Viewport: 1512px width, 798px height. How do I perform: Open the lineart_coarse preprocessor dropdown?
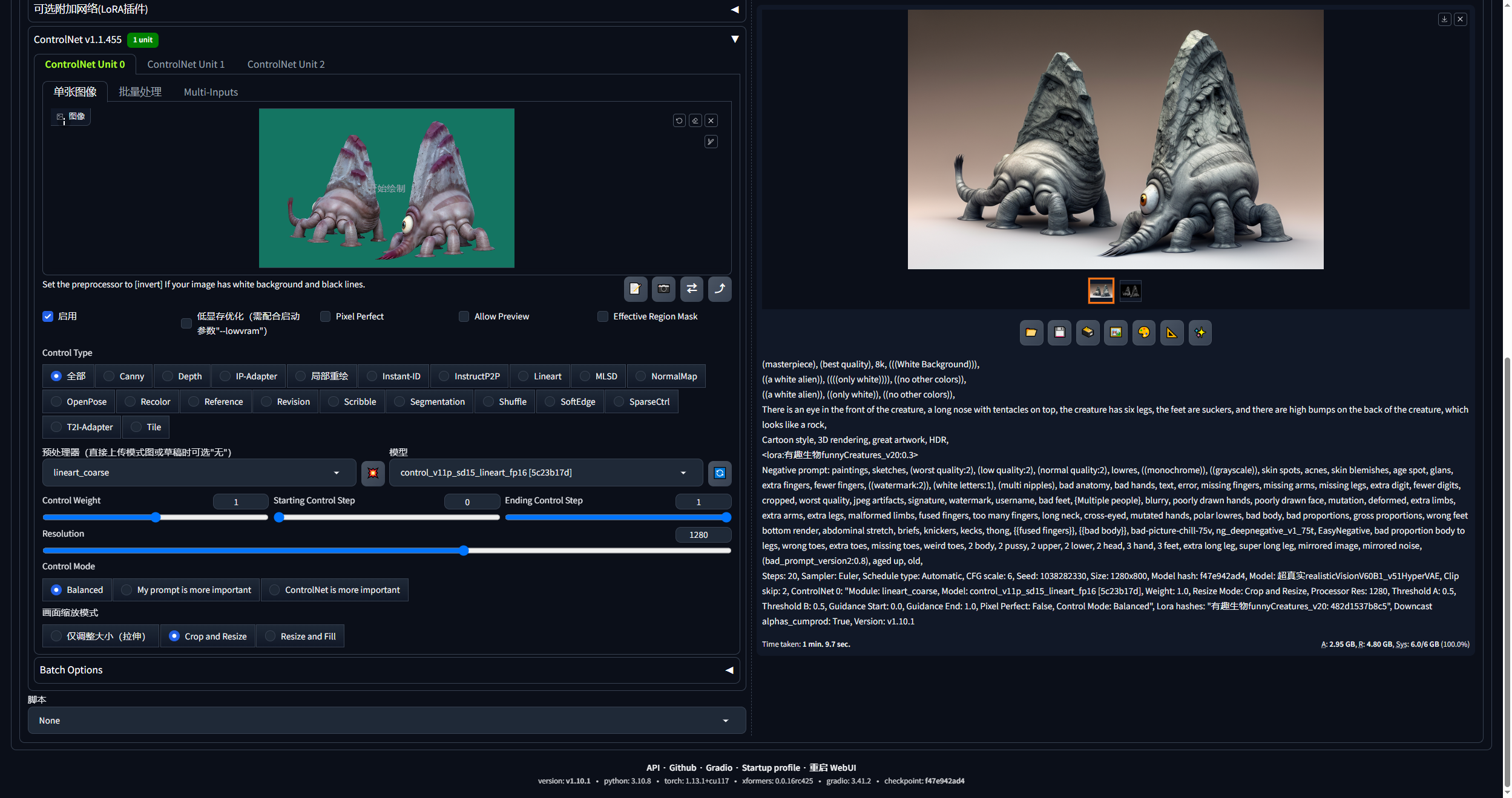[x=199, y=473]
